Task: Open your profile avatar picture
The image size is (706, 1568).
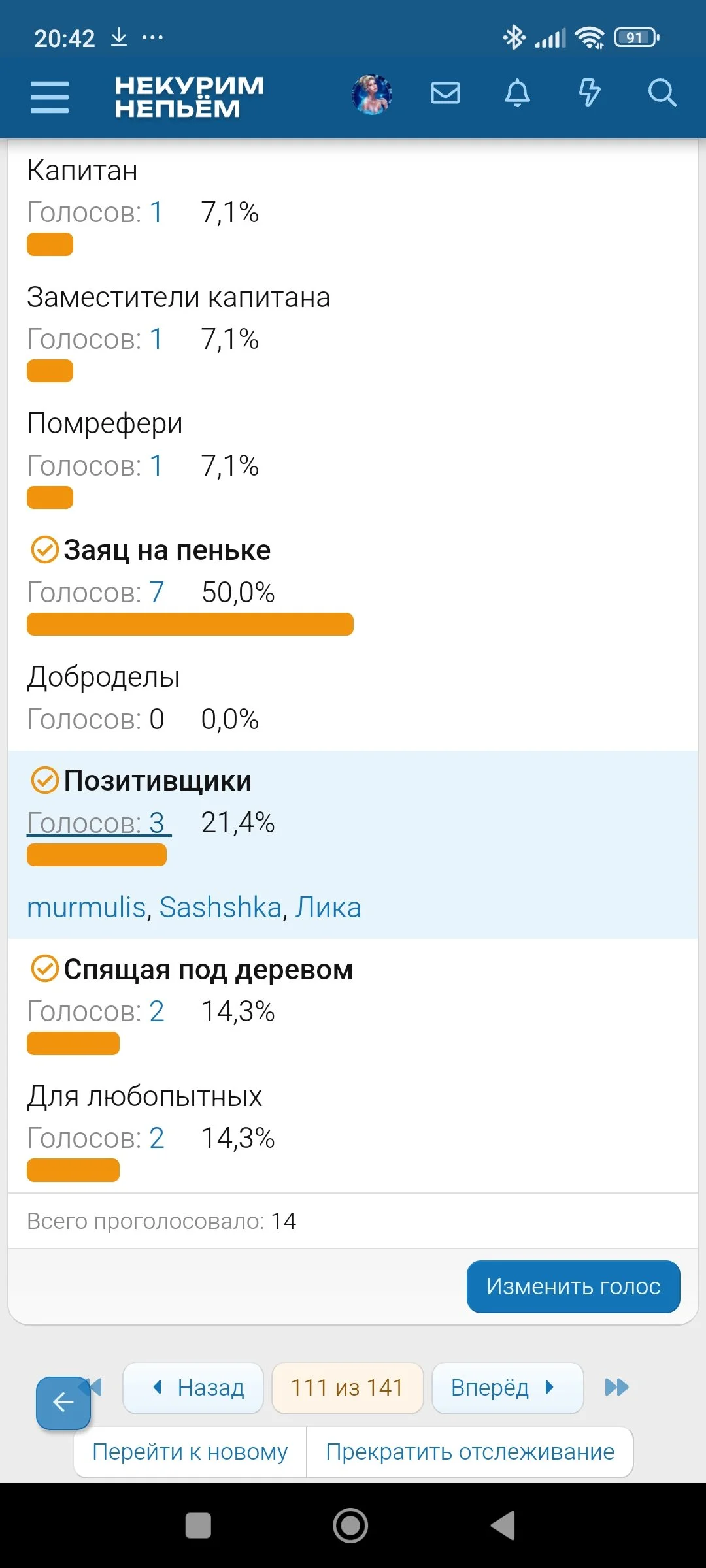Action: [371, 94]
